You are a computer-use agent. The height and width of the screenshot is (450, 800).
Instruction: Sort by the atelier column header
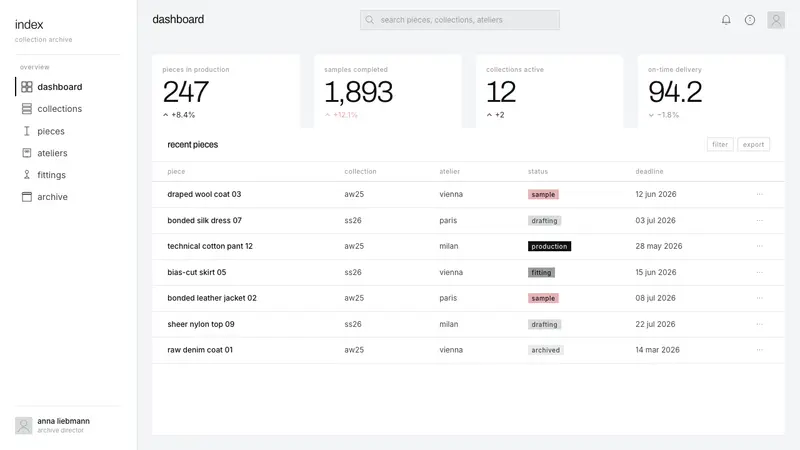449,171
